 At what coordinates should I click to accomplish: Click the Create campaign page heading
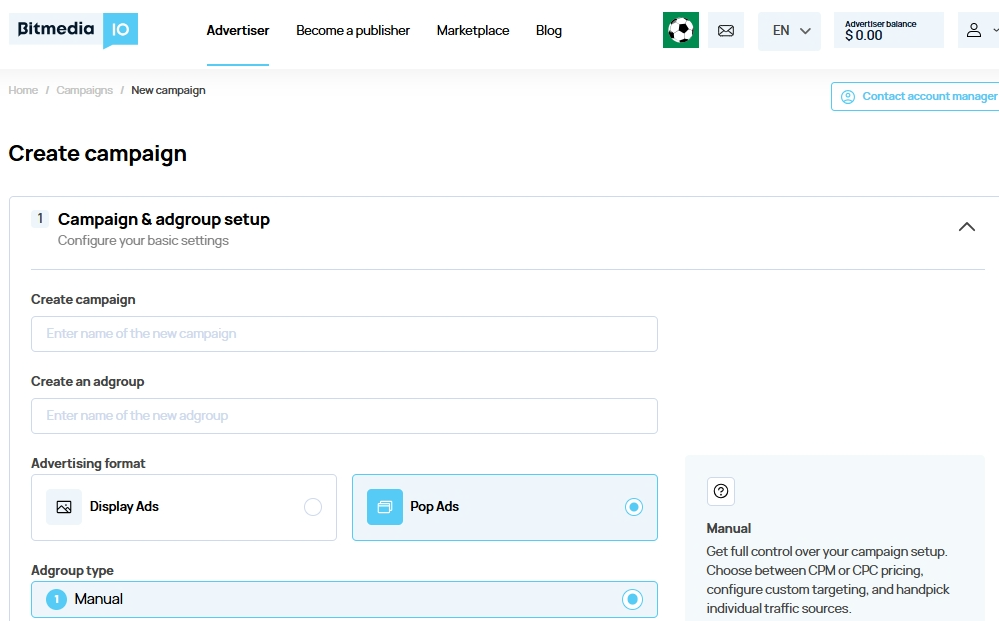click(x=97, y=153)
